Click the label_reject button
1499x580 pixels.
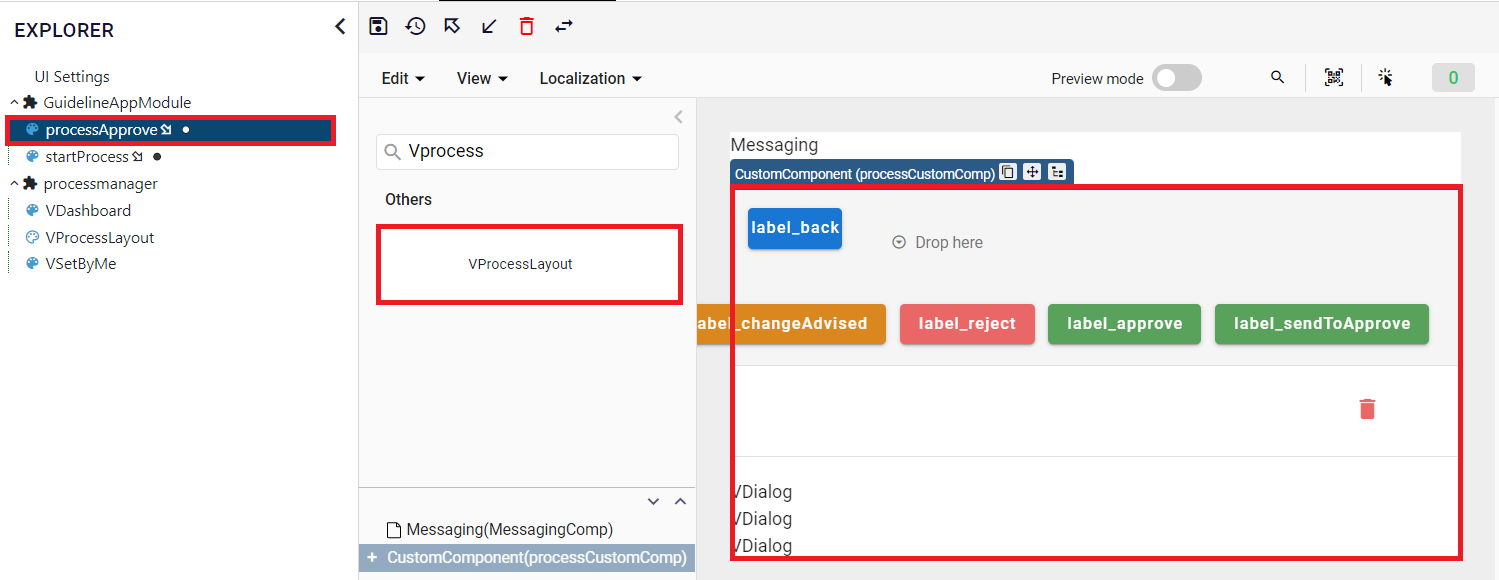point(967,324)
